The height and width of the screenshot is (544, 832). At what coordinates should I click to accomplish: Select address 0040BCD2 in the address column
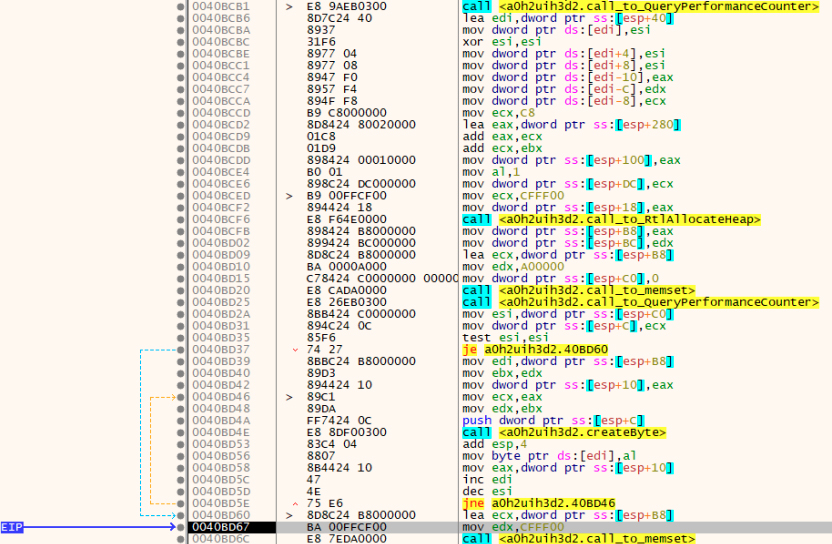point(221,125)
